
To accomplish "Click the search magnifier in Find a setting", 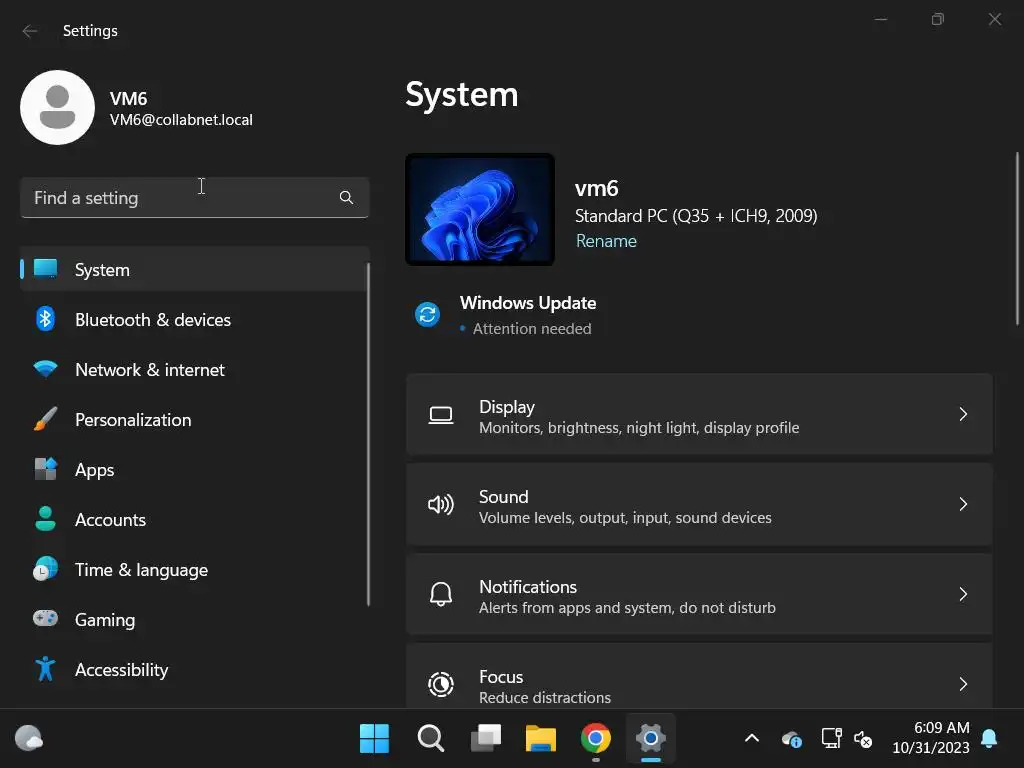I will pyautogui.click(x=346, y=197).
